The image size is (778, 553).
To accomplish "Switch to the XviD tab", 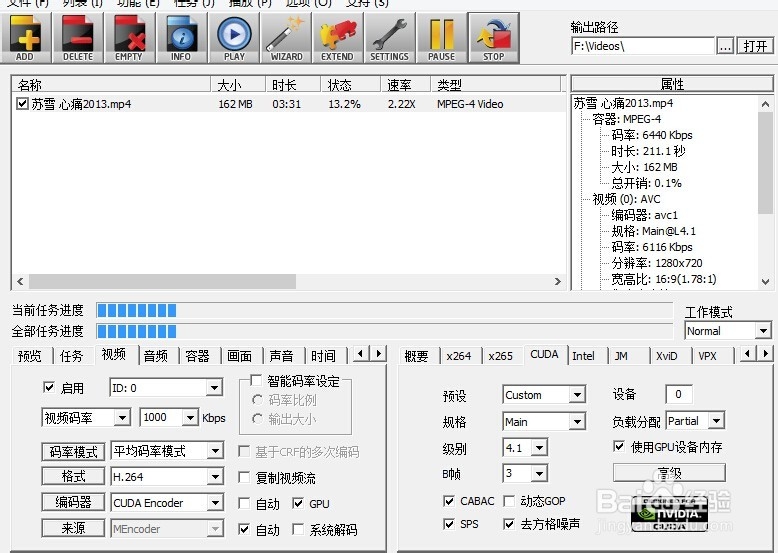I will [x=666, y=356].
